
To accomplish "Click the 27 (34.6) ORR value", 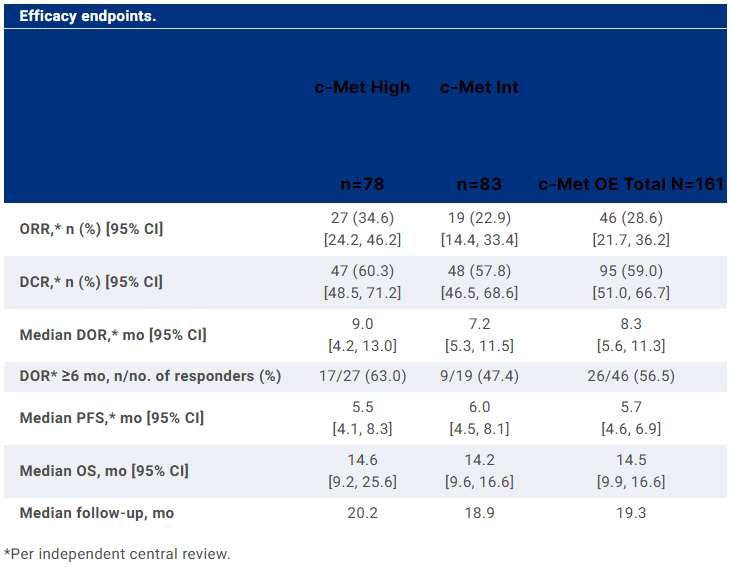I will click(362, 219).
